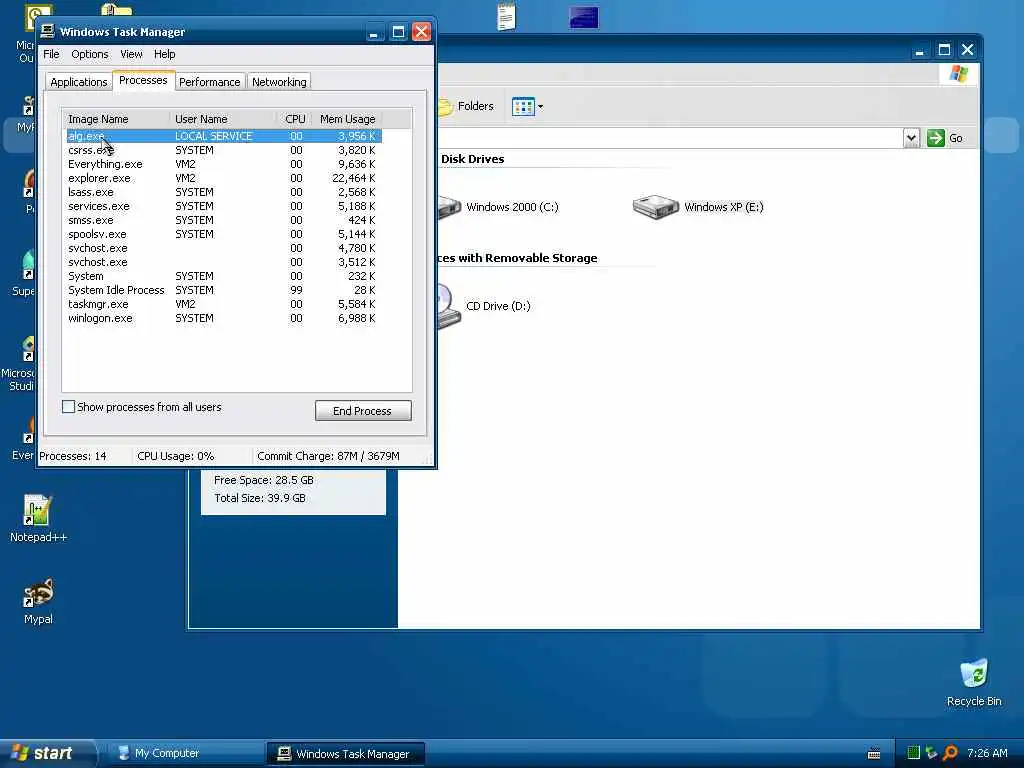Open the Help menu in Task Manager
This screenshot has width=1024, height=768.
[165, 54]
